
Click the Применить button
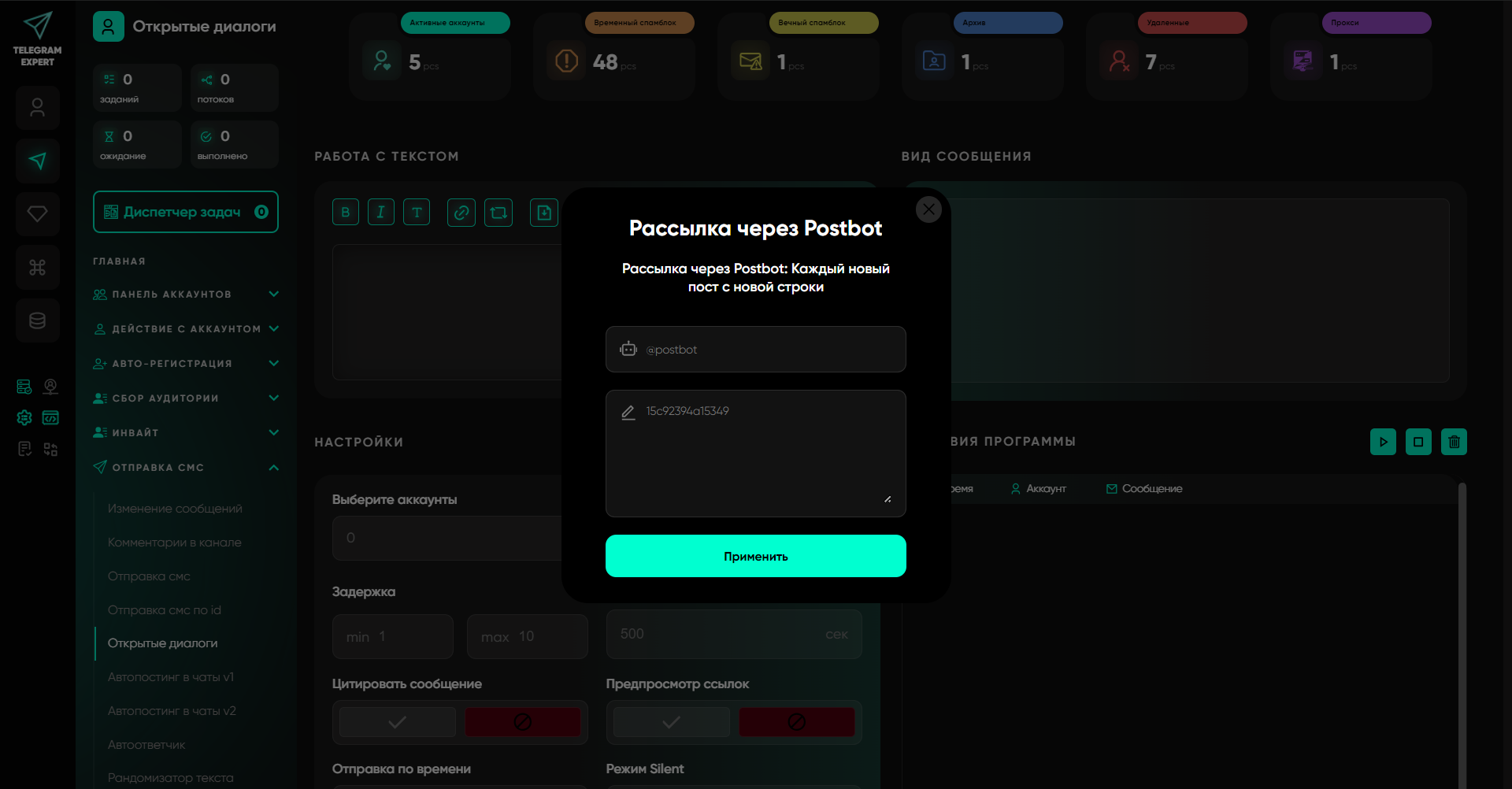755,556
